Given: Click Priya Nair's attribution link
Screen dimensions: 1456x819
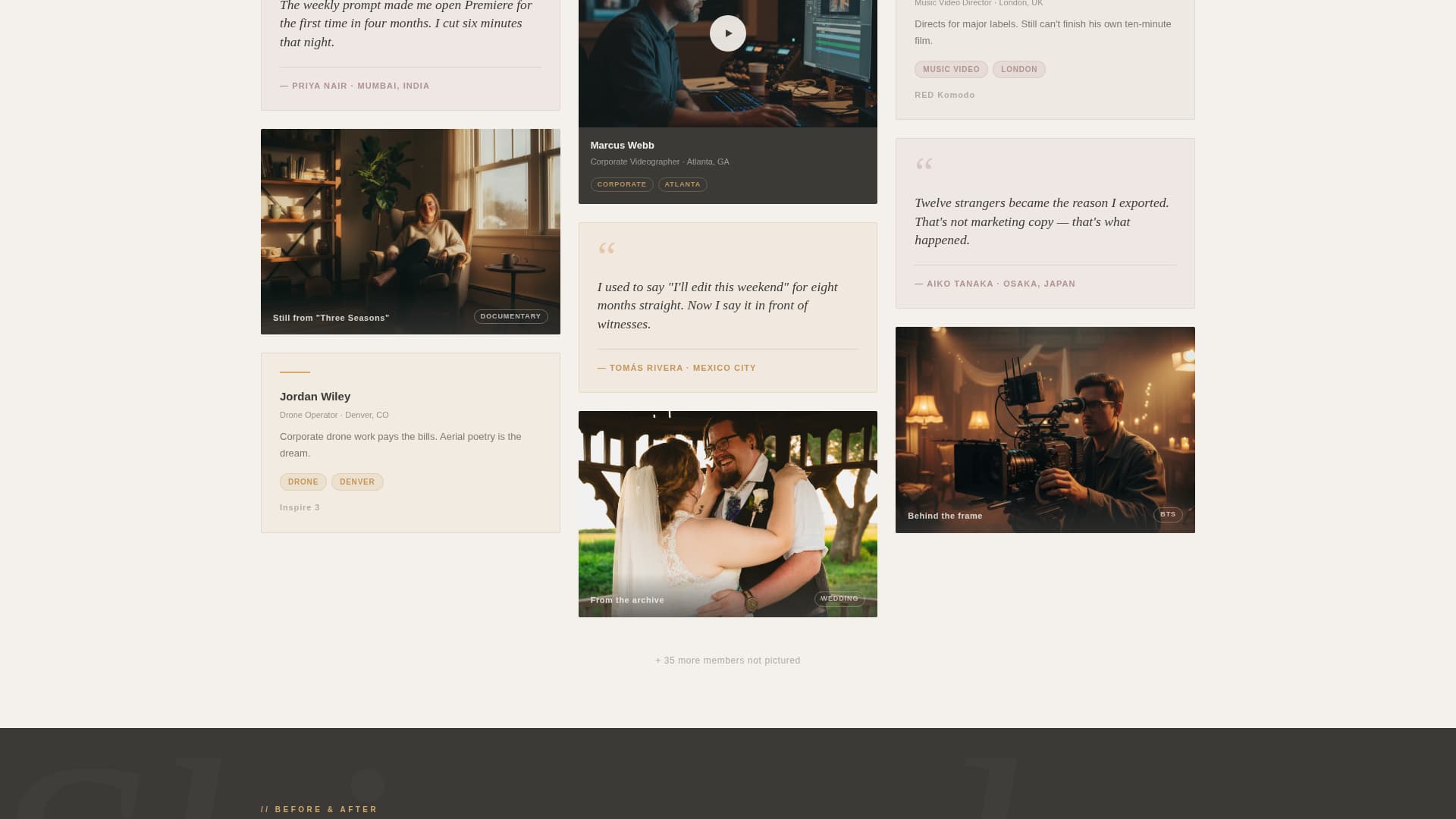Looking at the screenshot, I should [355, 86].
